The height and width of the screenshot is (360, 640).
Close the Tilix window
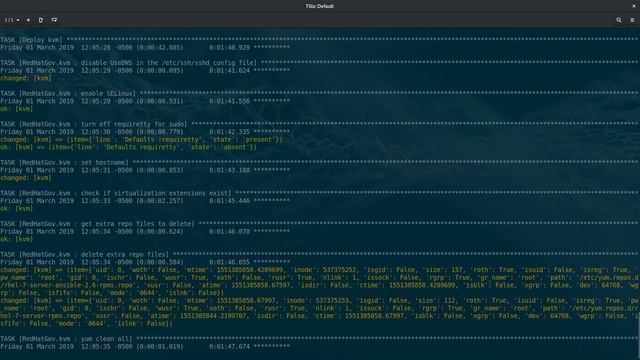(x=634, y=6)
